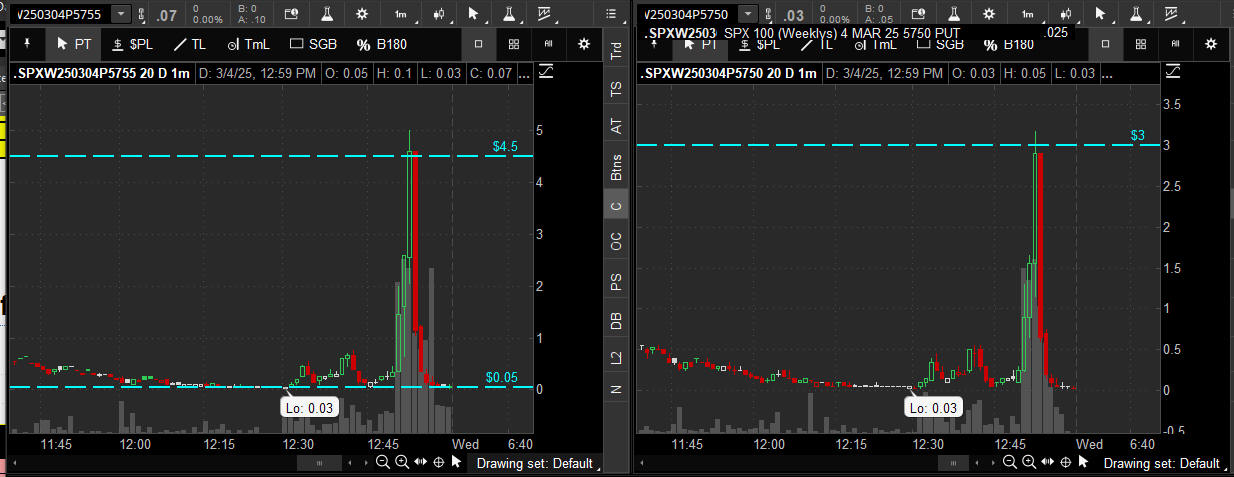Open the Btns tab in the side panel

[x=616, y=168]
